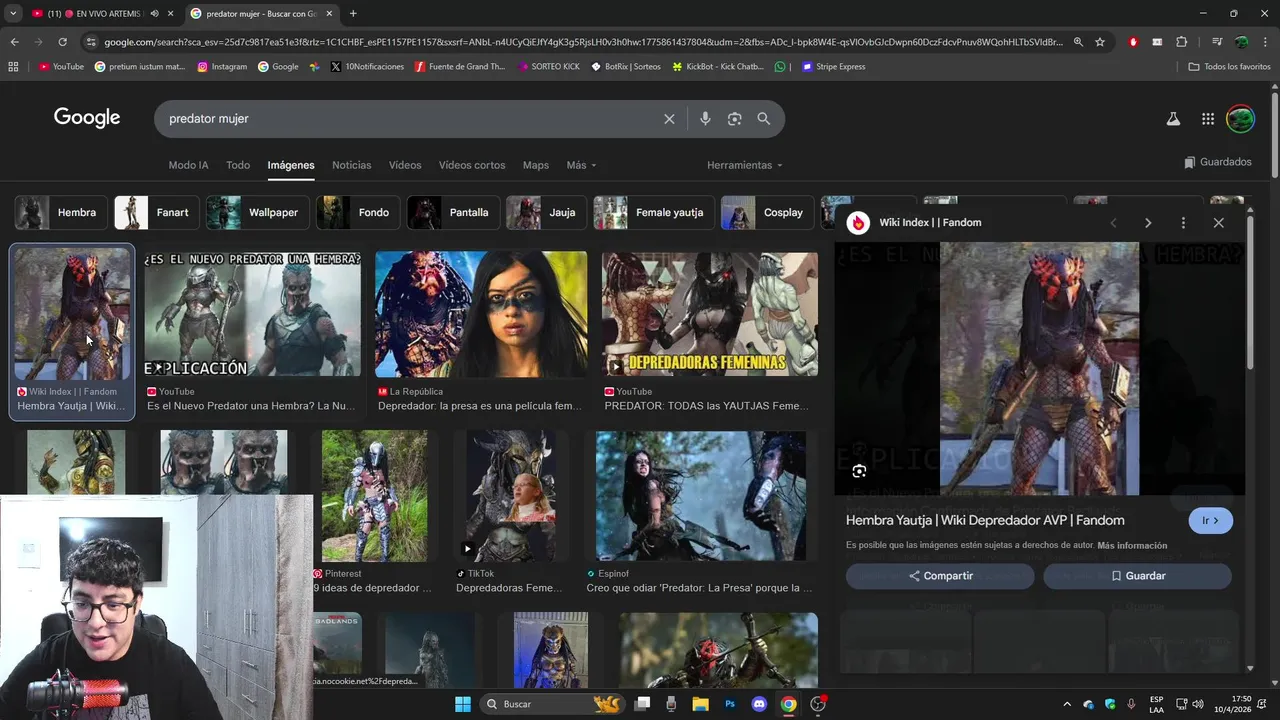Open Windows Start menu
The width and height of the screenshot is (1280, 720).
[x=462, y=704]
